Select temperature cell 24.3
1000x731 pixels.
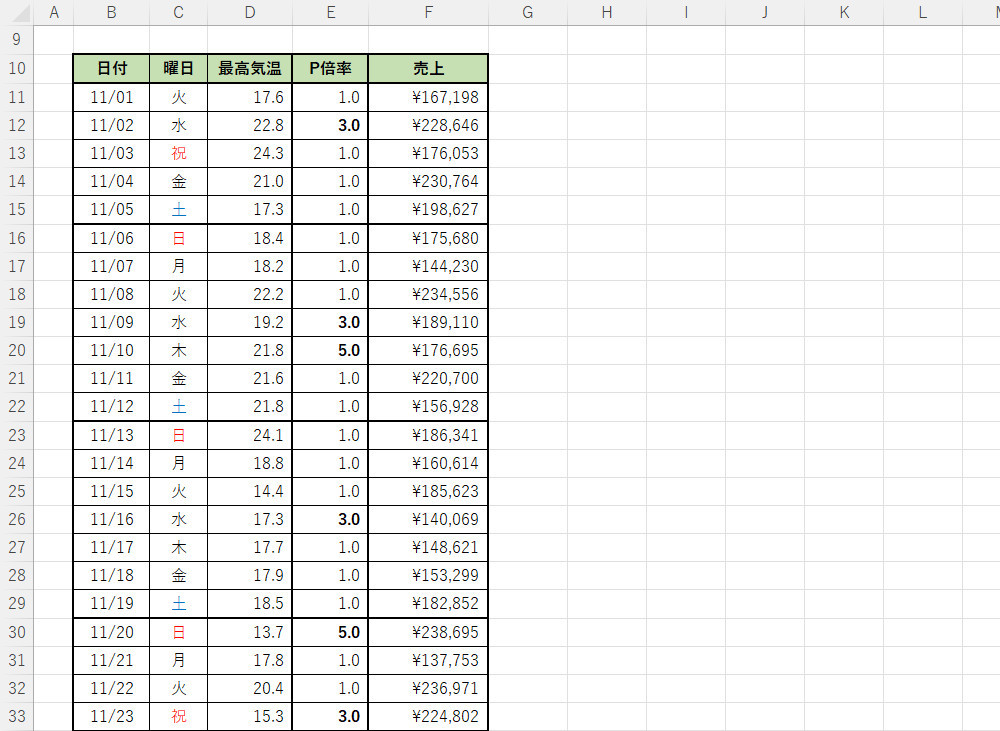[x=250, y=153]
